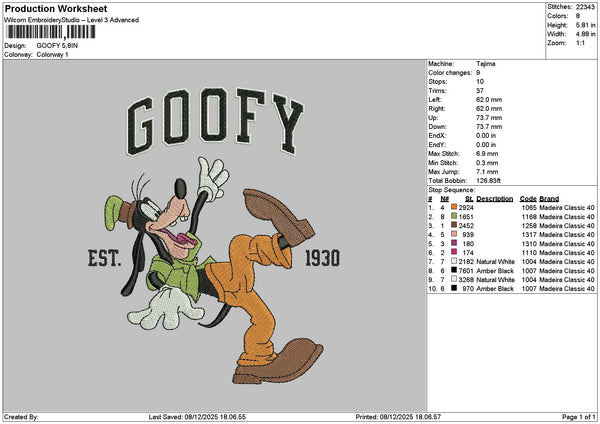The height and width of the screenshot is (424, 600).
Task: Select the purple swatch in stop 5
Action: 454,242
